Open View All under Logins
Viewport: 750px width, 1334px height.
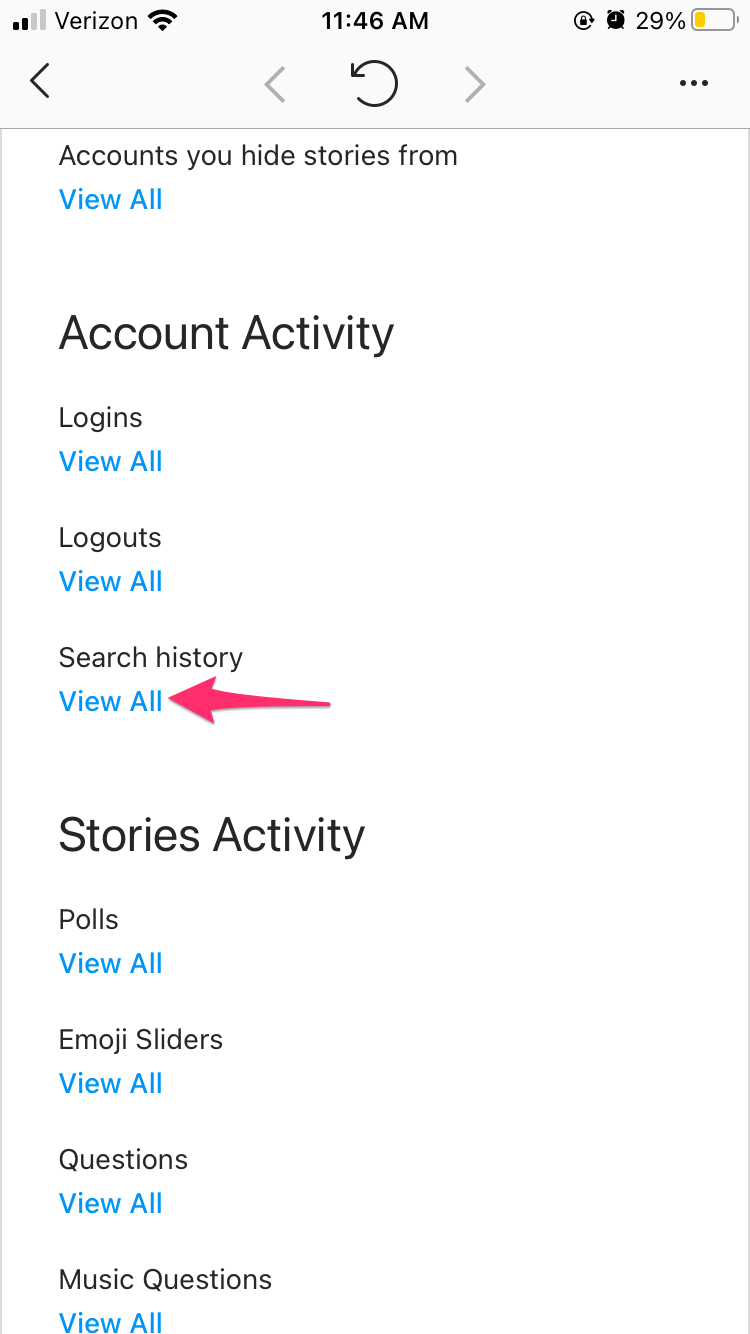(x=111, y=462)
